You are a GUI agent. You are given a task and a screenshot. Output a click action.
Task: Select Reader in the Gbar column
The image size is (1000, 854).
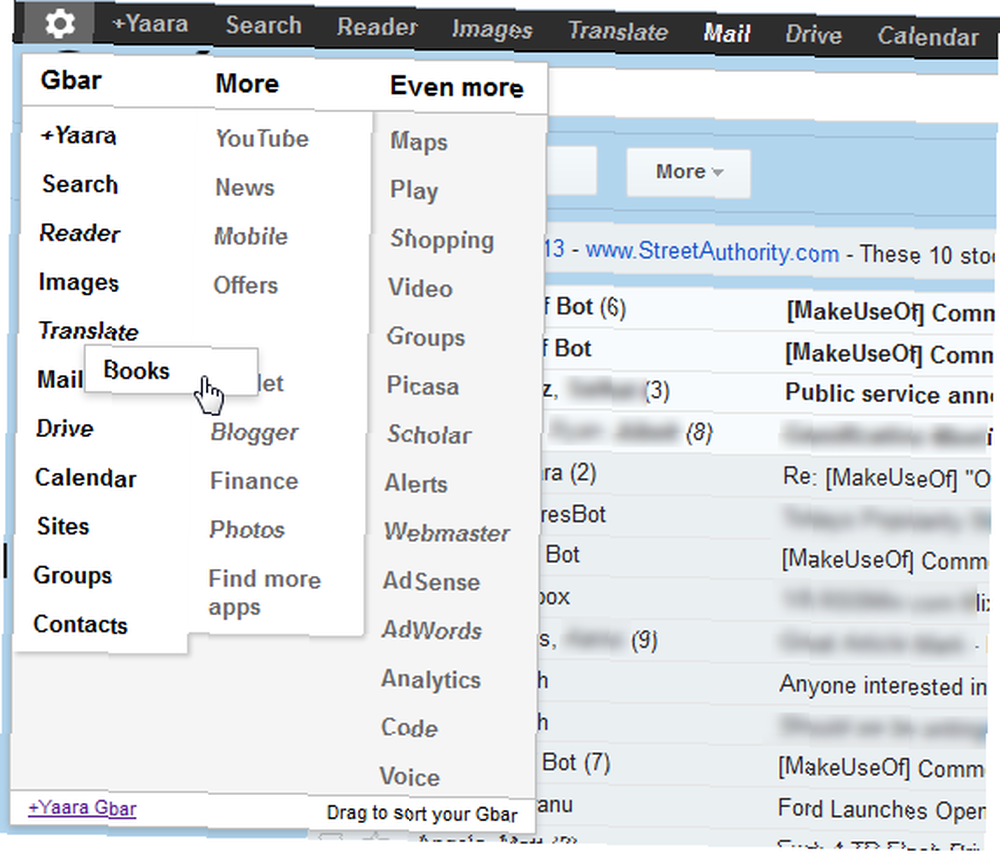coord(80,233)
